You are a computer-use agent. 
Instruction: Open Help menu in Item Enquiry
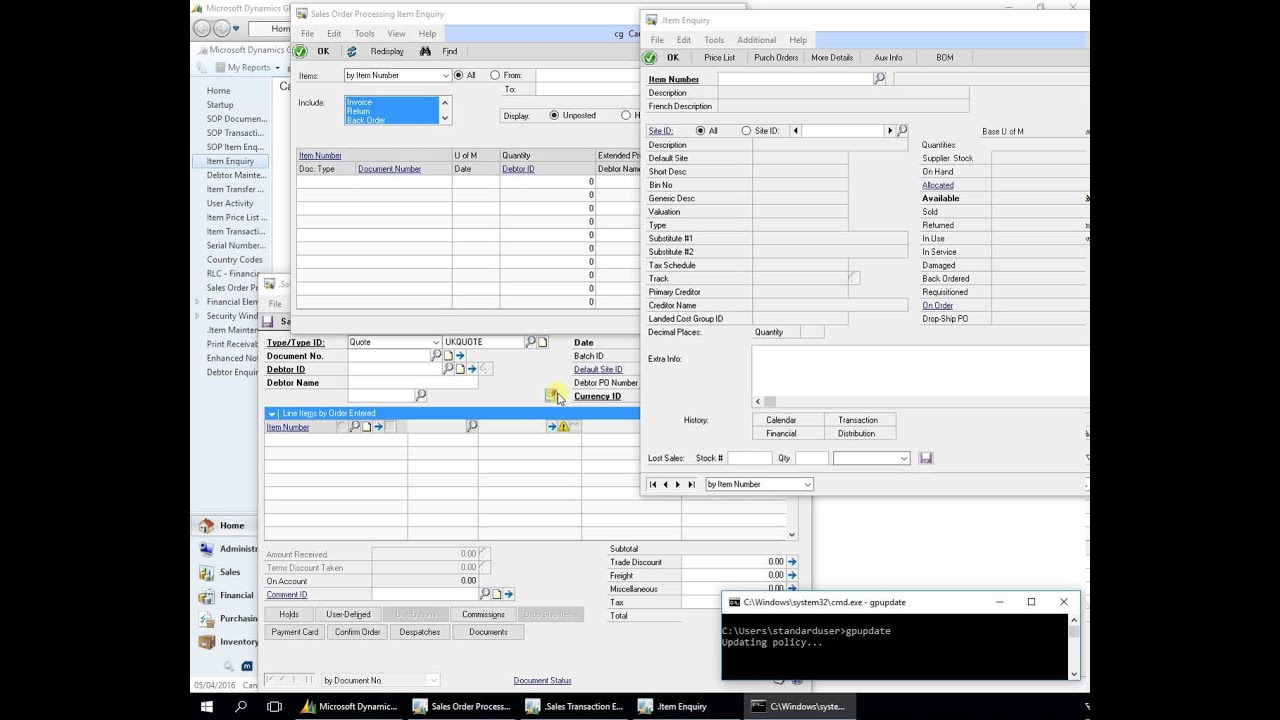point(797,40)
